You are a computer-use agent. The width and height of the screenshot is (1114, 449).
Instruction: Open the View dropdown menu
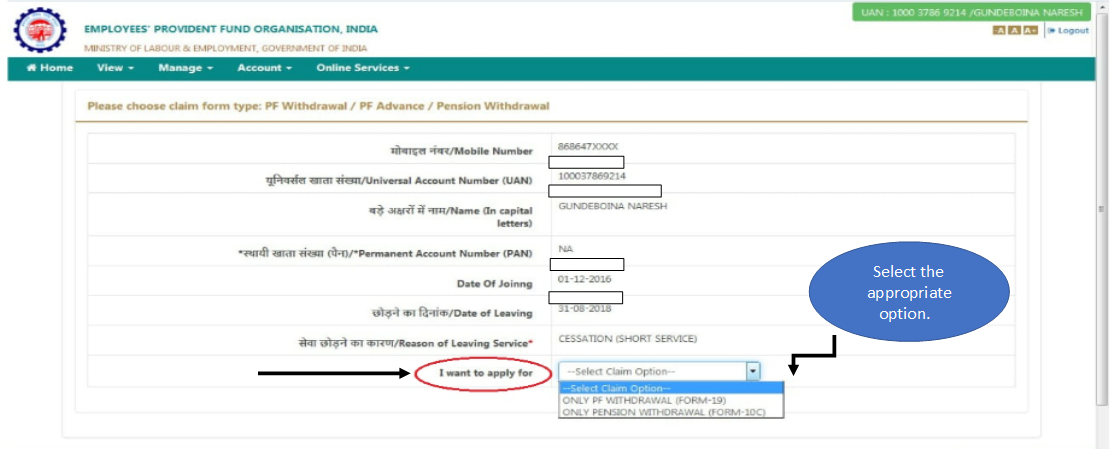[115, 68]
